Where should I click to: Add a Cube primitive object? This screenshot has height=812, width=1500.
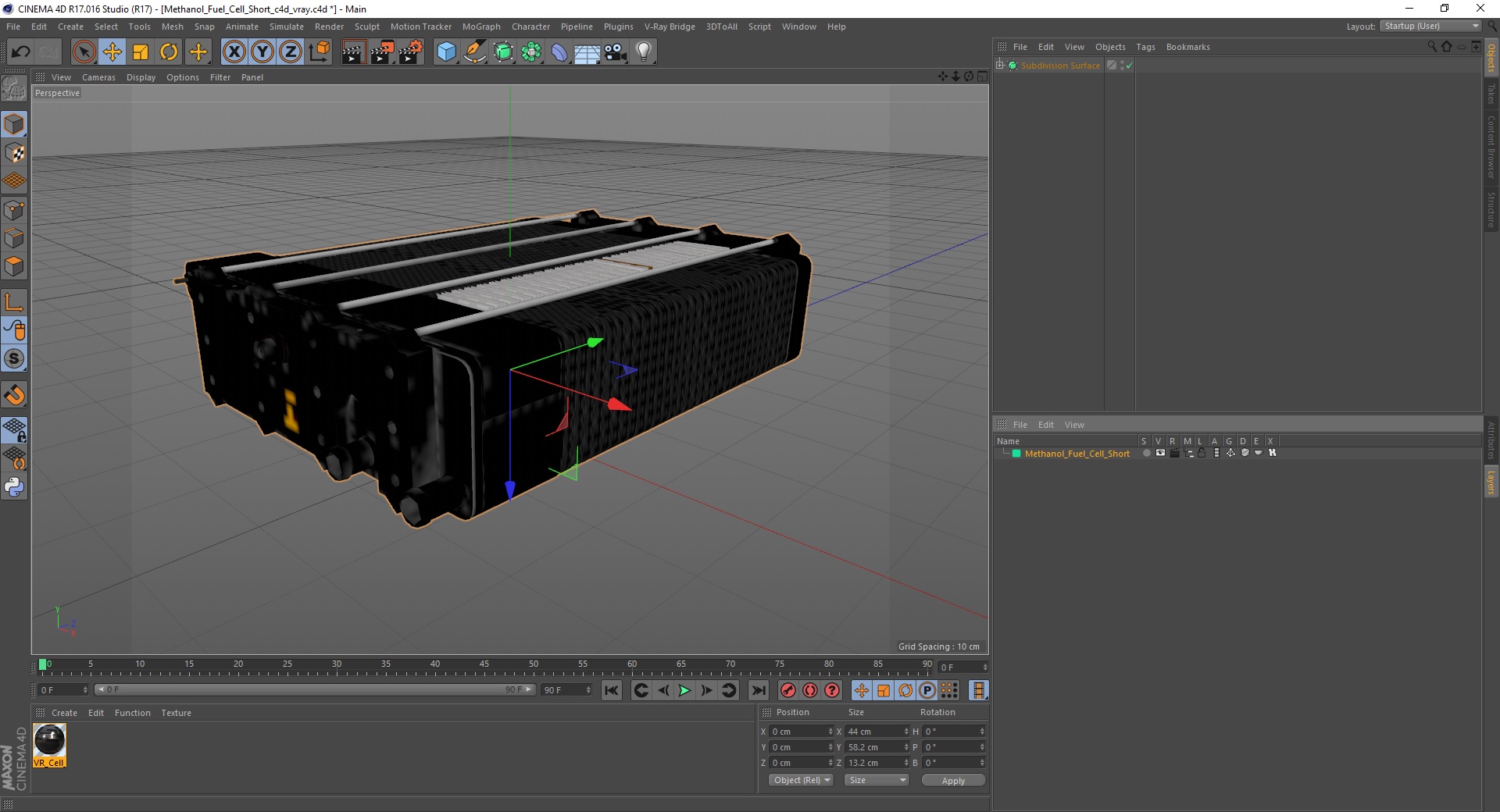(446, 52)
